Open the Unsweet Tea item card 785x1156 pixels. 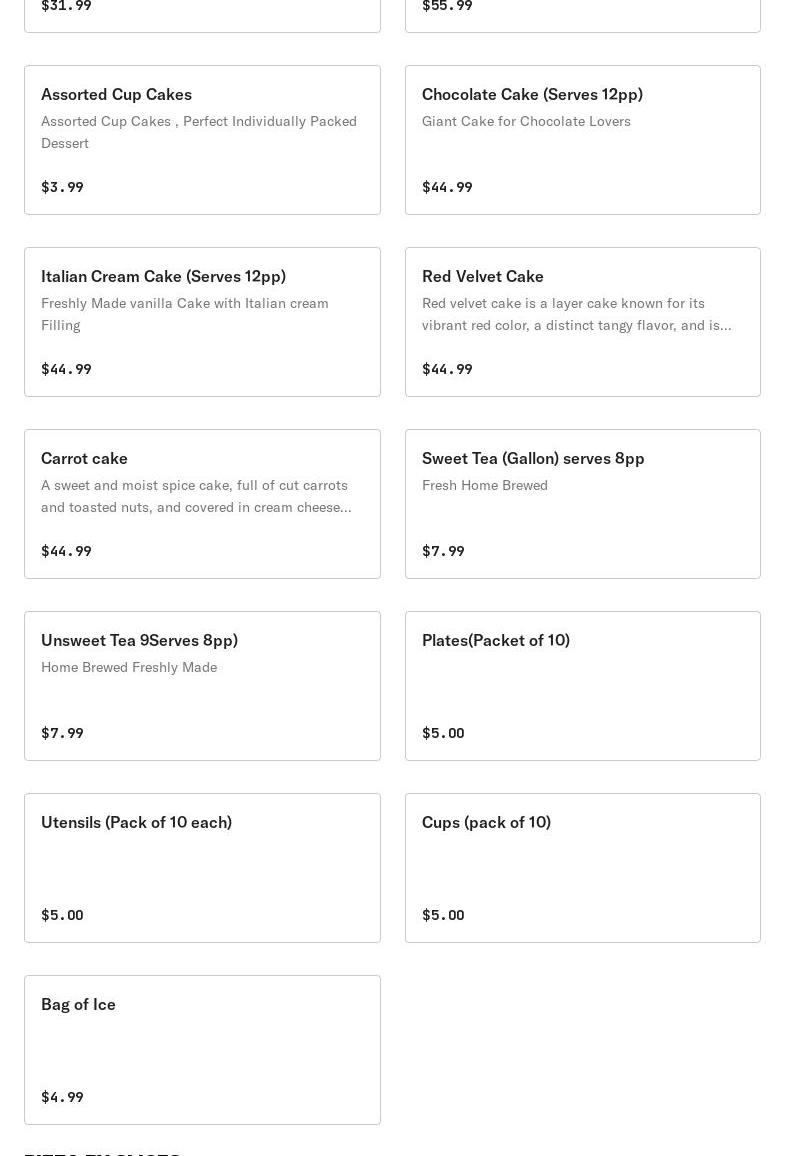coord(202,686)
